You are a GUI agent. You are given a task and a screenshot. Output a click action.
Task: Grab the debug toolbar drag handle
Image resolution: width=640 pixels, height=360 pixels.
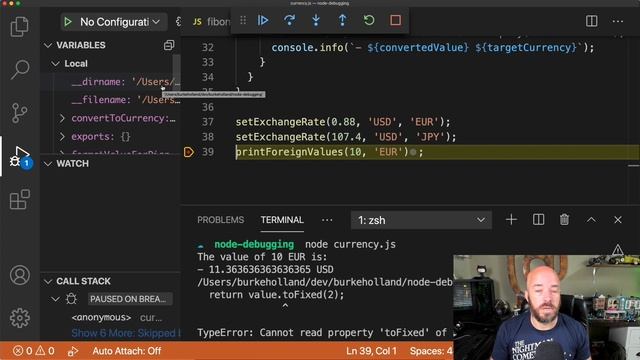(x=243, y=20)
